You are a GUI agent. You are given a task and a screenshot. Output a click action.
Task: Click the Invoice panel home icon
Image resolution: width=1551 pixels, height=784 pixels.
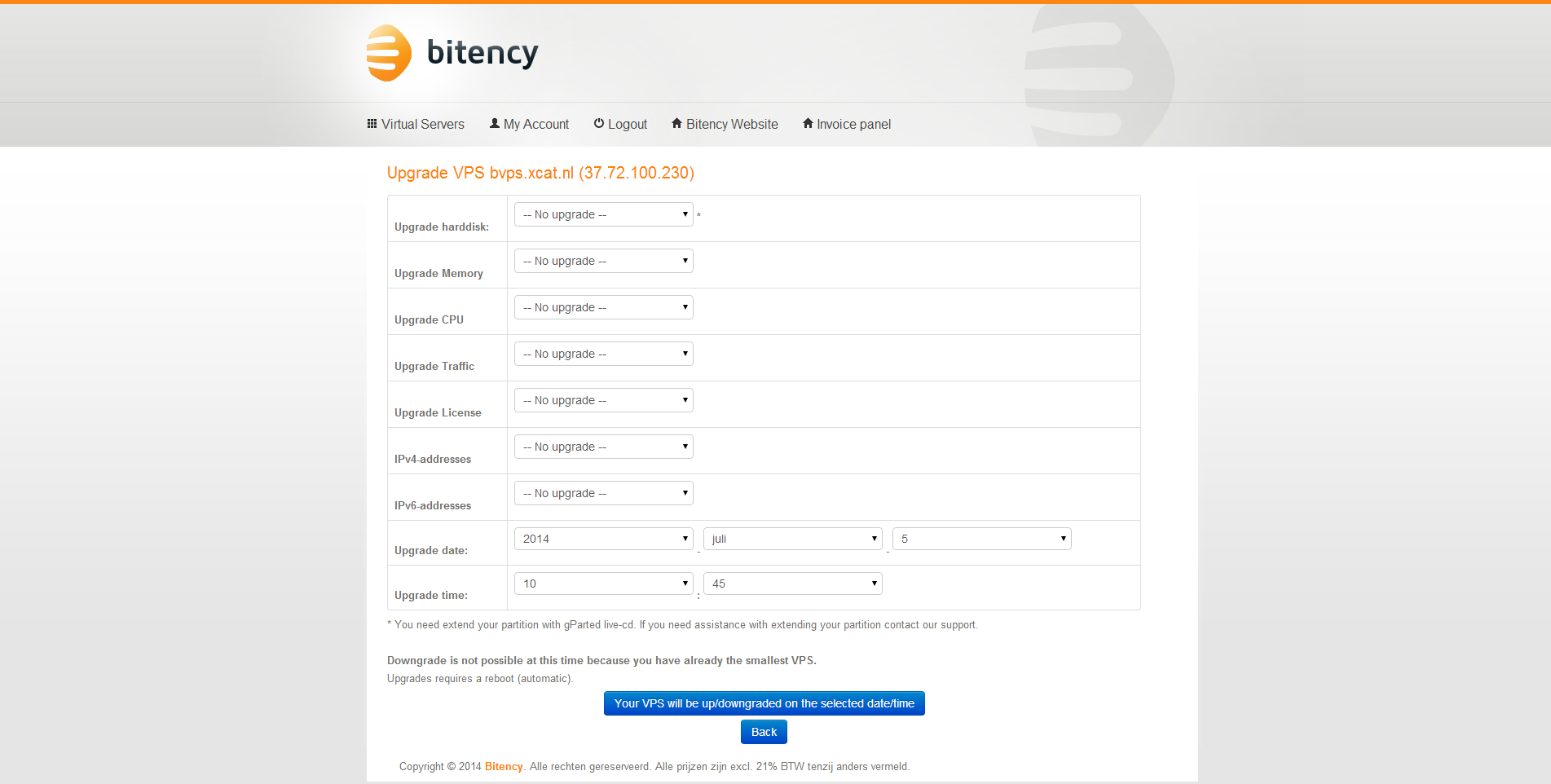click(x=808, y=124)
